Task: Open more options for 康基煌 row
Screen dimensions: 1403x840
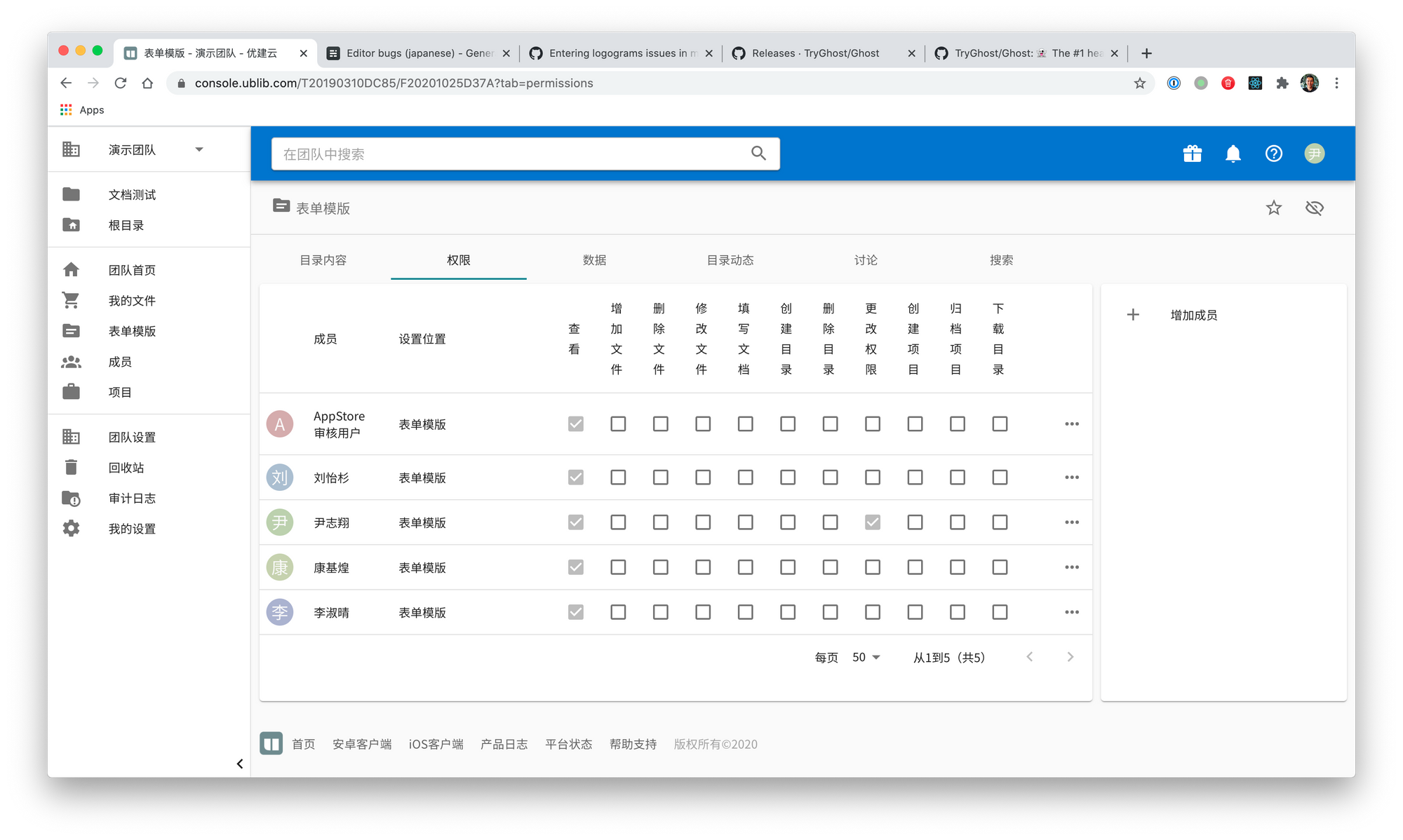Action: (1071, 567)
